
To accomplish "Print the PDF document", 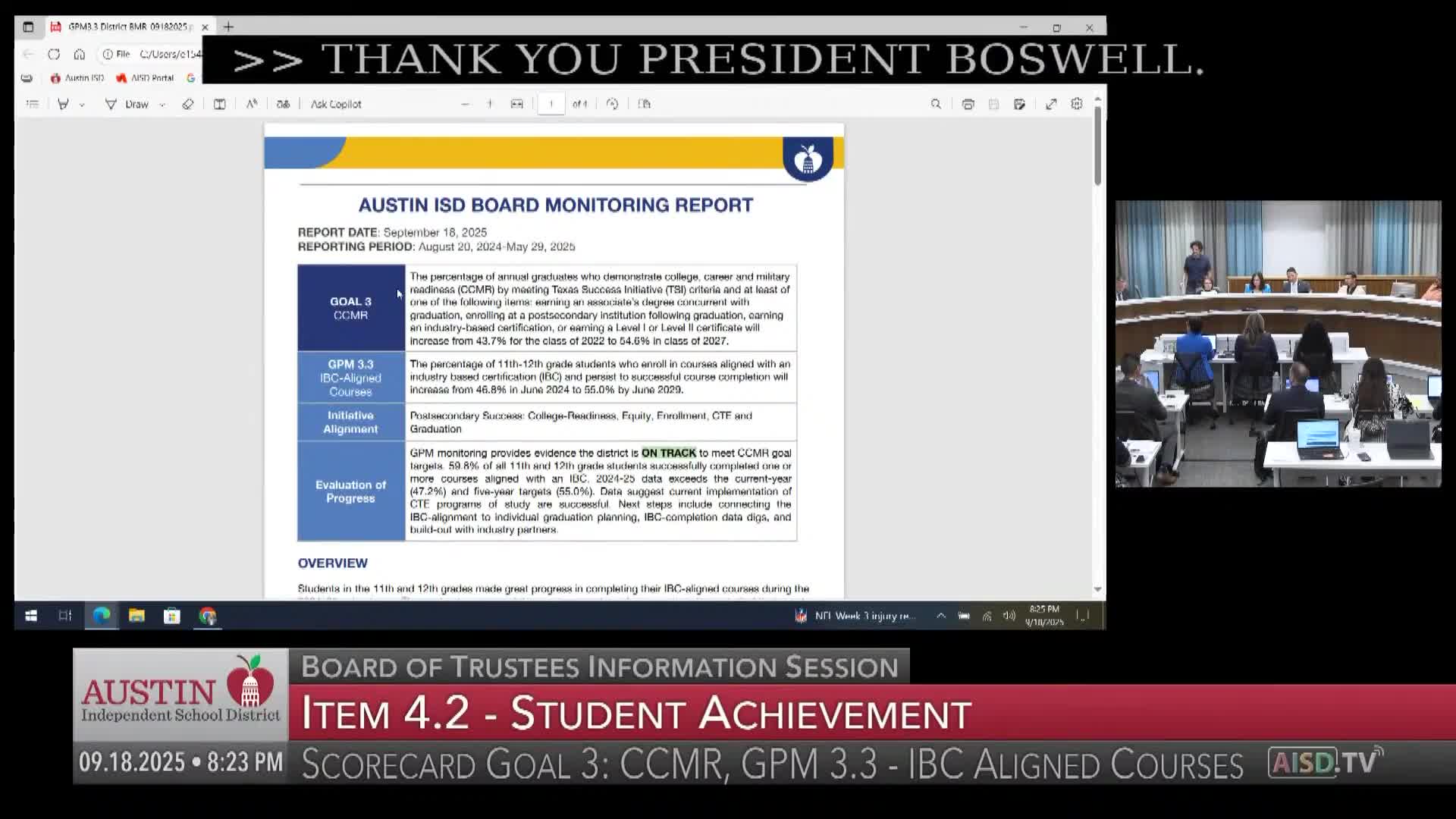I will tap(968, 104).
